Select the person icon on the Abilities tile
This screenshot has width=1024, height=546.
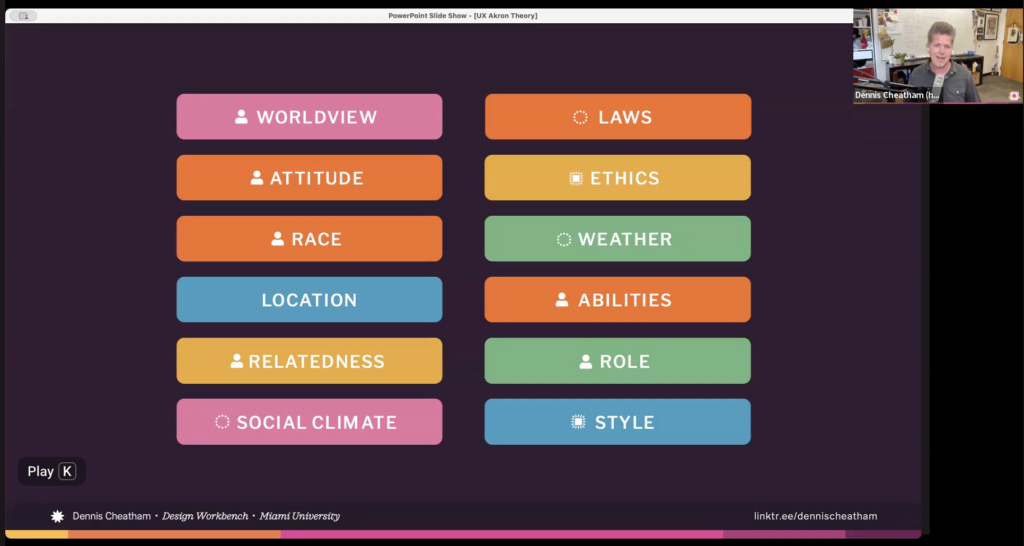(562, 300)
